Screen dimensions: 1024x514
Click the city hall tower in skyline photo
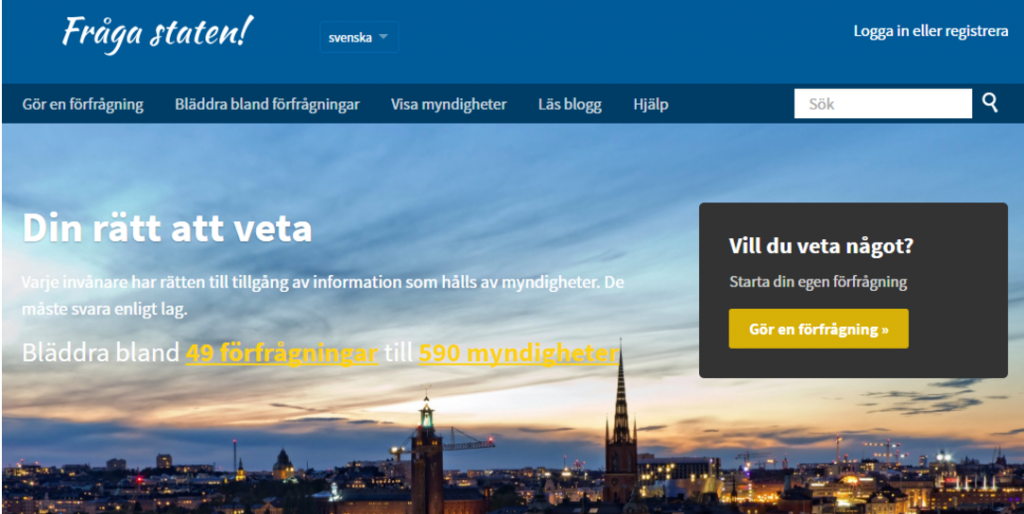pos(426,451)
